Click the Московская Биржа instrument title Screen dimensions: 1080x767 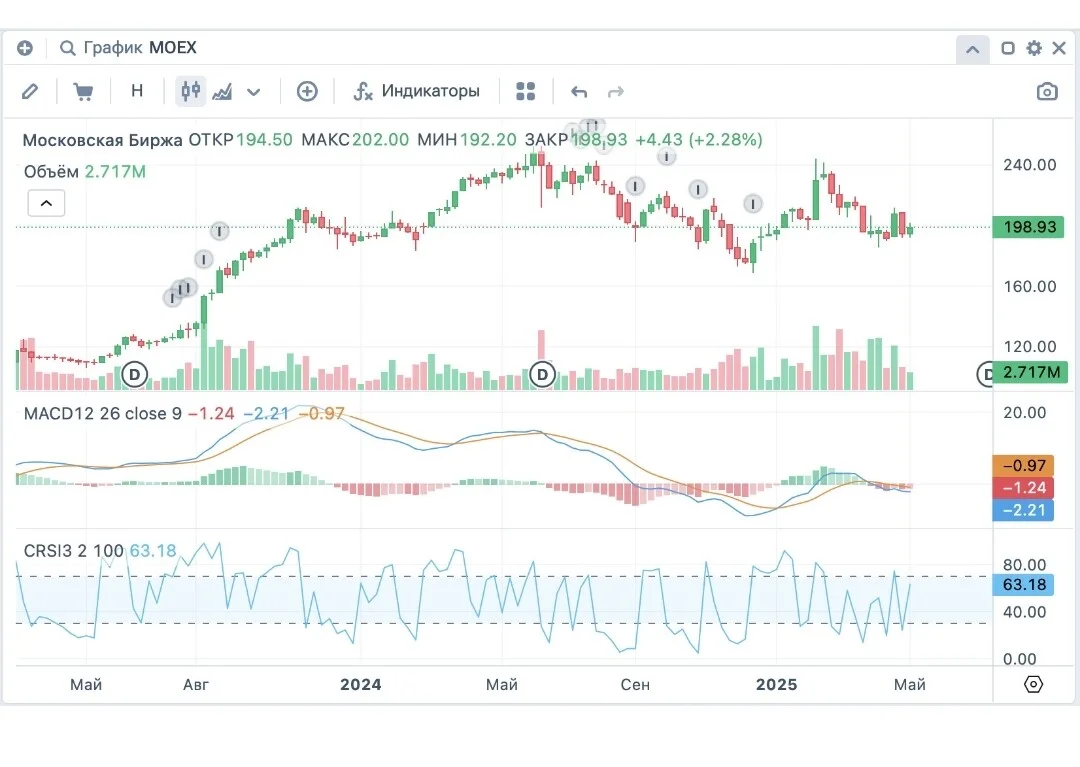(x=103, y=140)
